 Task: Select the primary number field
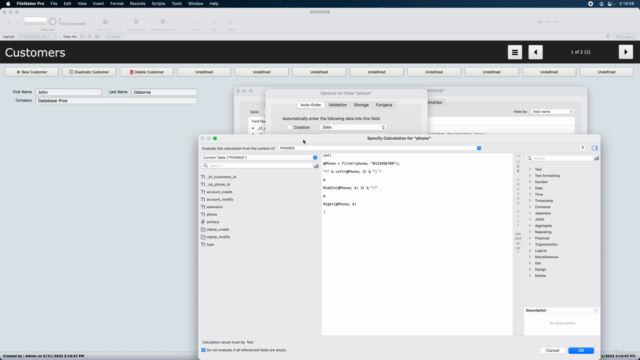coord(213,222)
